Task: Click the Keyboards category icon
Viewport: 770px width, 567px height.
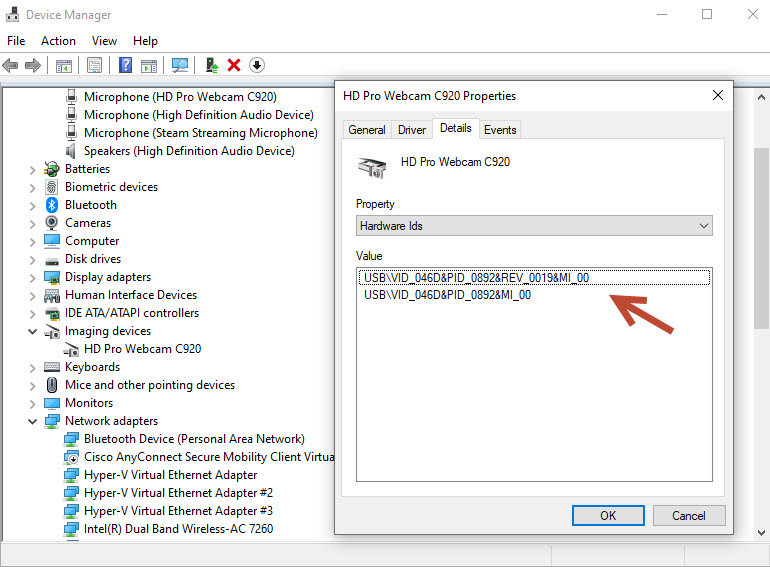Action: [52, 367]
